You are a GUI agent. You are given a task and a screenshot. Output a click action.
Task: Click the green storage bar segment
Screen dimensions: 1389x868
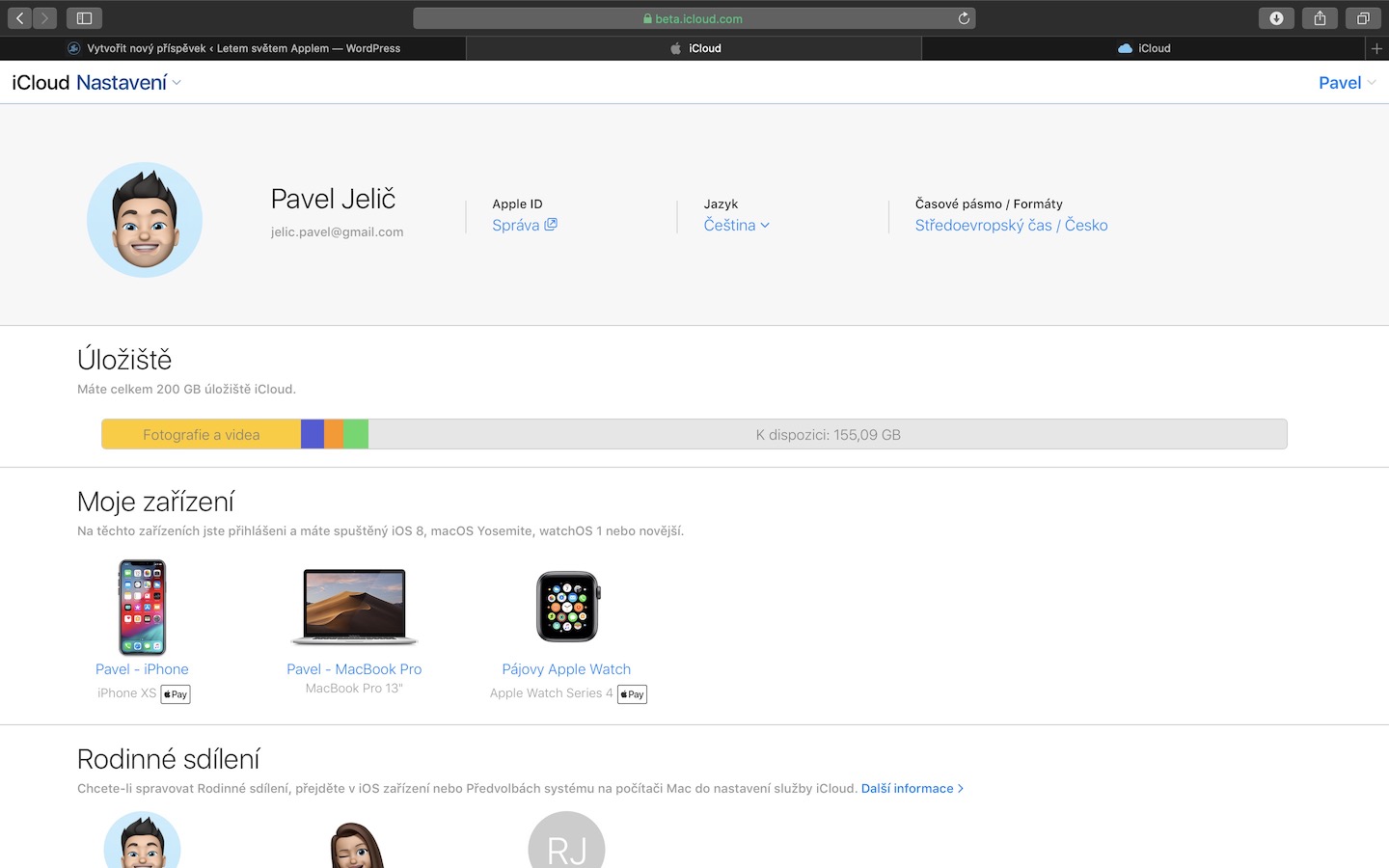click(356, 434)
